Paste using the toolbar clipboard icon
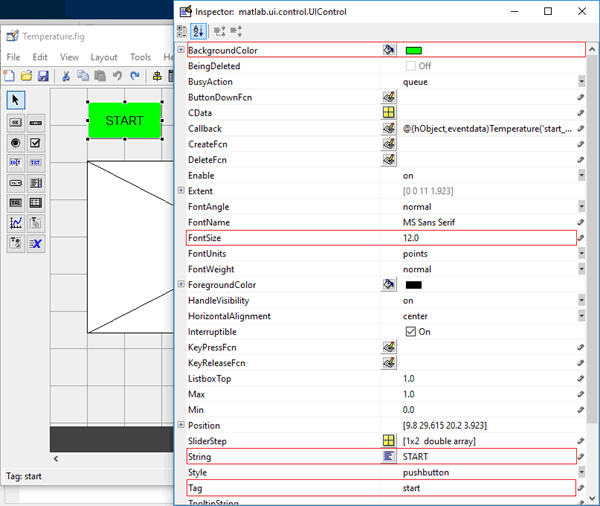Viewport: 600px width, 506px height. click(x=100, y=76)
